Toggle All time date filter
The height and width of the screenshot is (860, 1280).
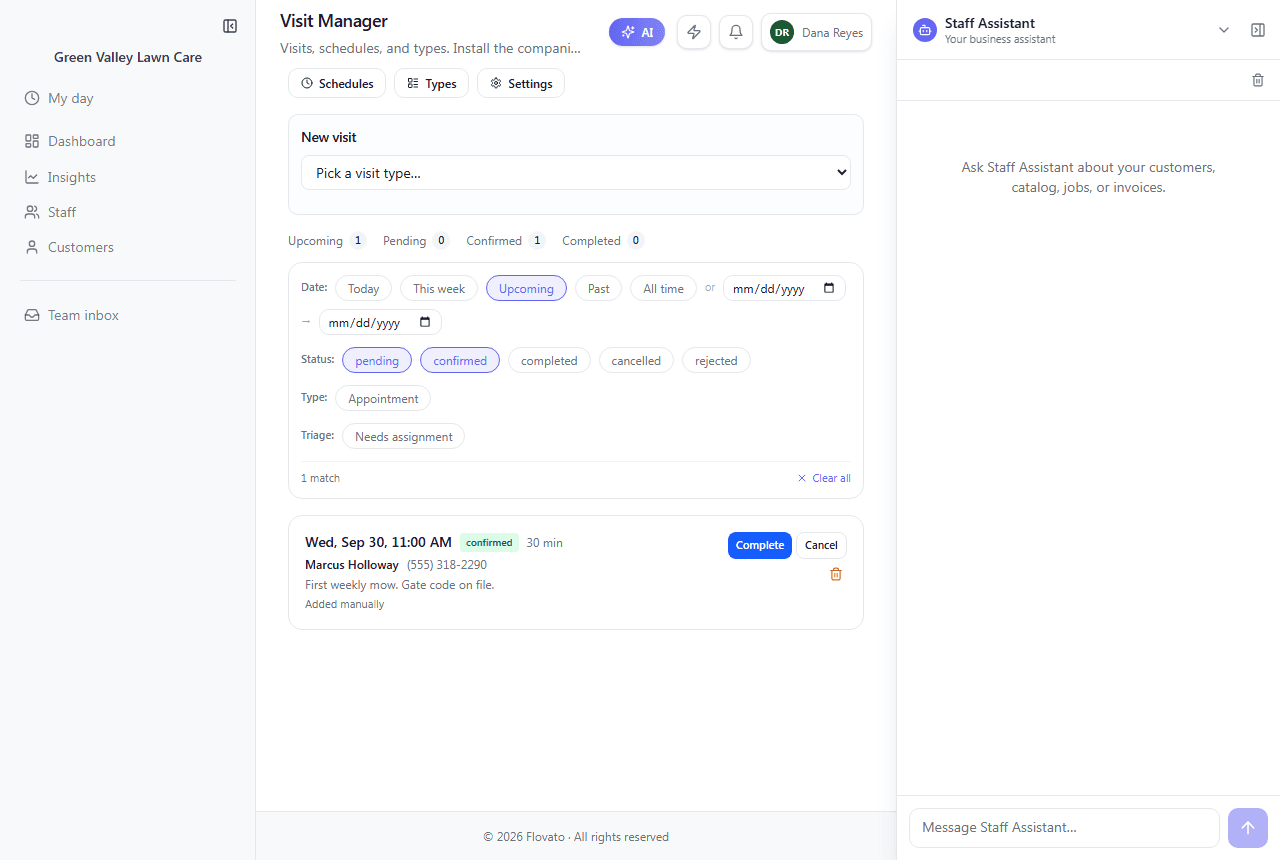tap(663, 288)
